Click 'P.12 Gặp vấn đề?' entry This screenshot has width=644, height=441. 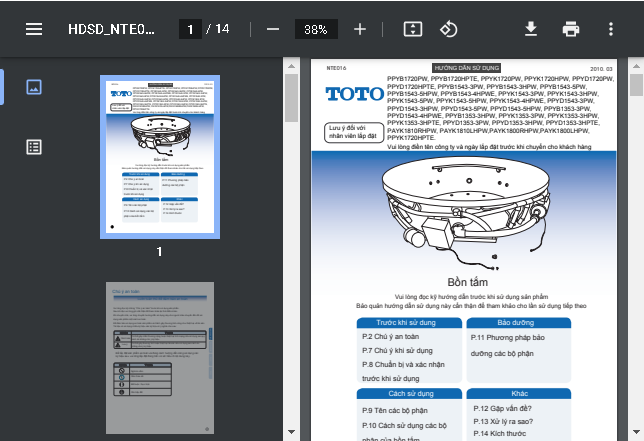point(502,409)
